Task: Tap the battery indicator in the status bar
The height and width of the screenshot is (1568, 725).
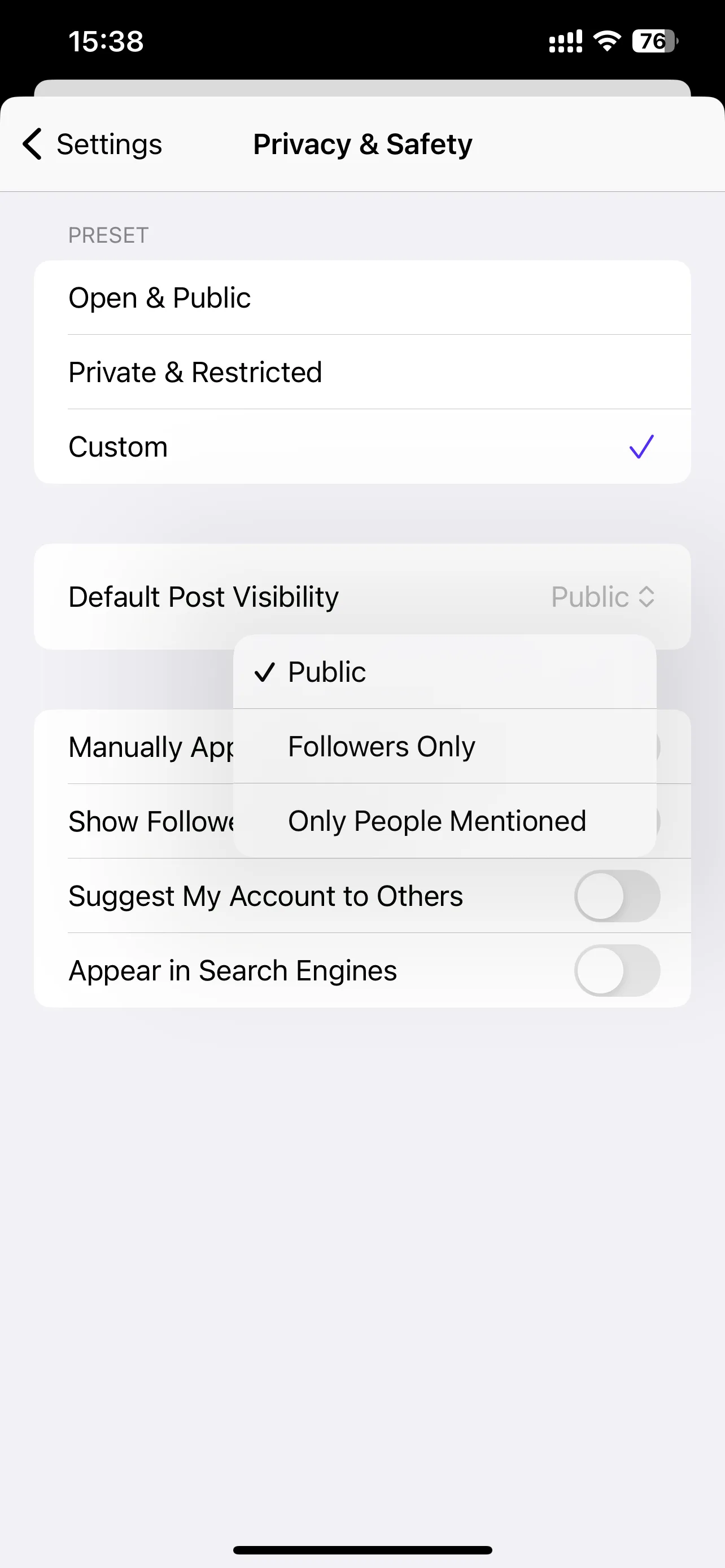Action: tap(655, 41)
